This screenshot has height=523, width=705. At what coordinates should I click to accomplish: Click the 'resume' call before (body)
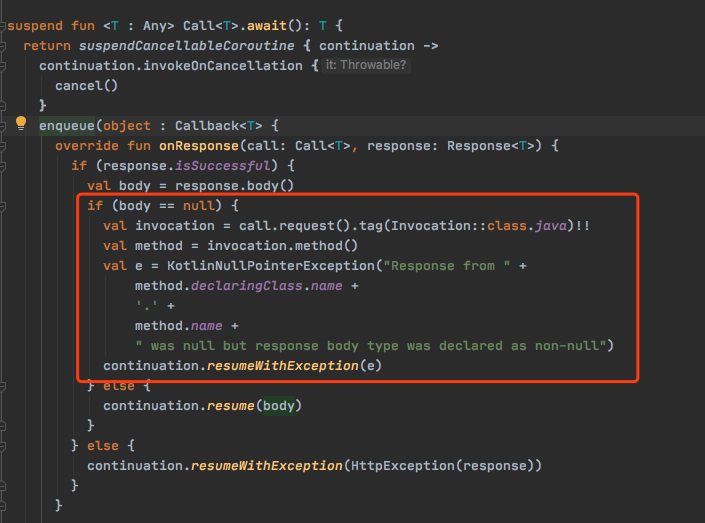point(231,406)
